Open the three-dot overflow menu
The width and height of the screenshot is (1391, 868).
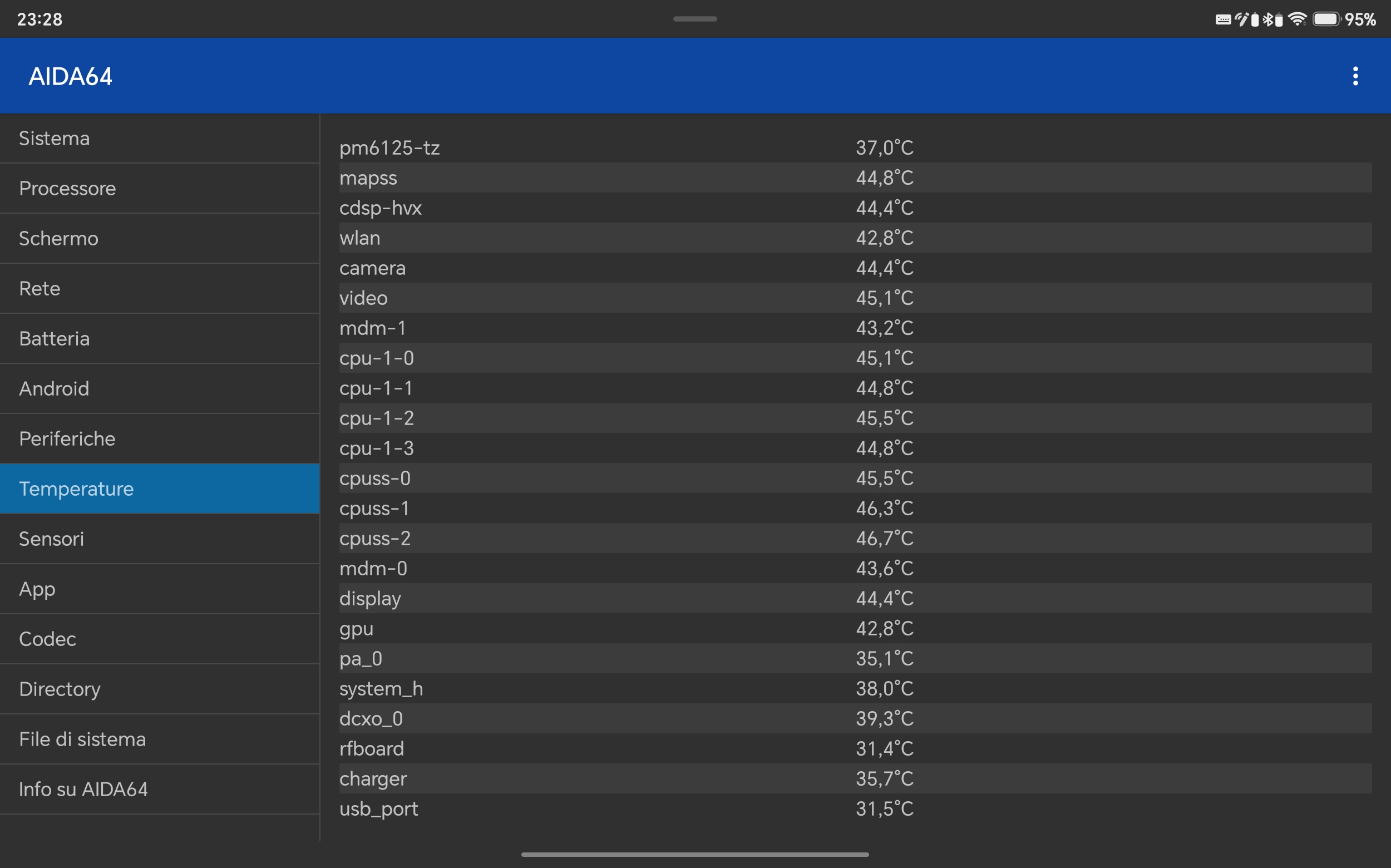pyautogui.click(x=1355, y=76)
